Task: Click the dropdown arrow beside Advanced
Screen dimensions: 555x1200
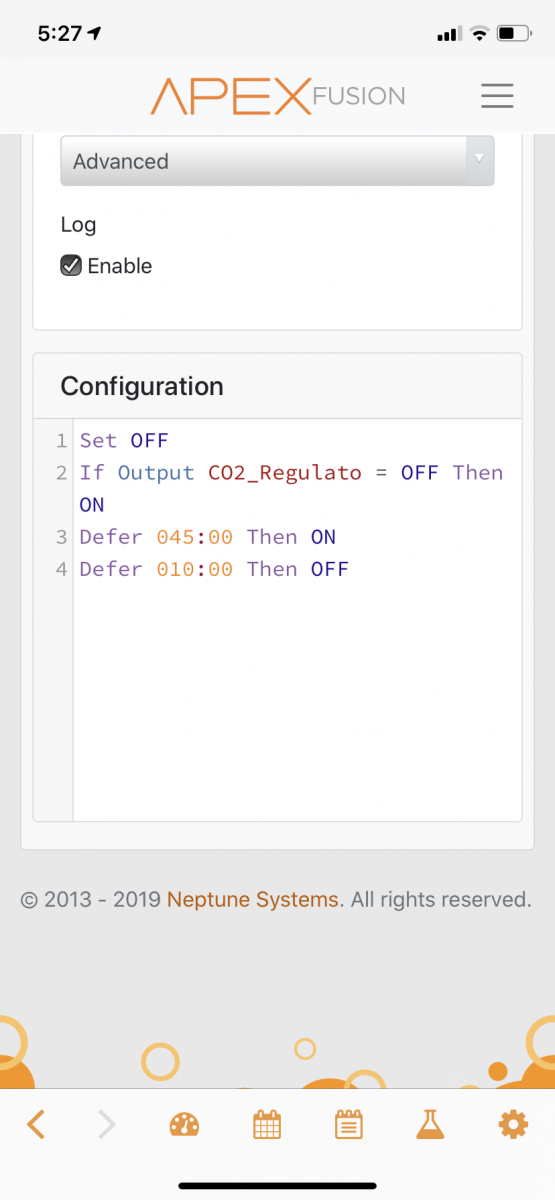Action: click(x=479, y=159)
